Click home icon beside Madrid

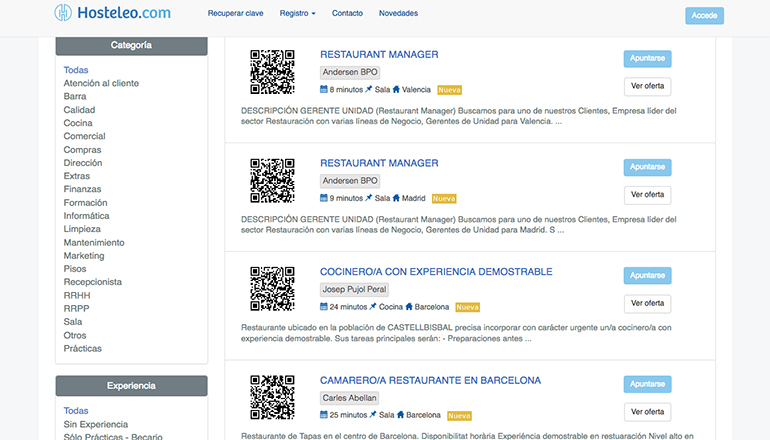pyautogui.click(x=396, y=198)
